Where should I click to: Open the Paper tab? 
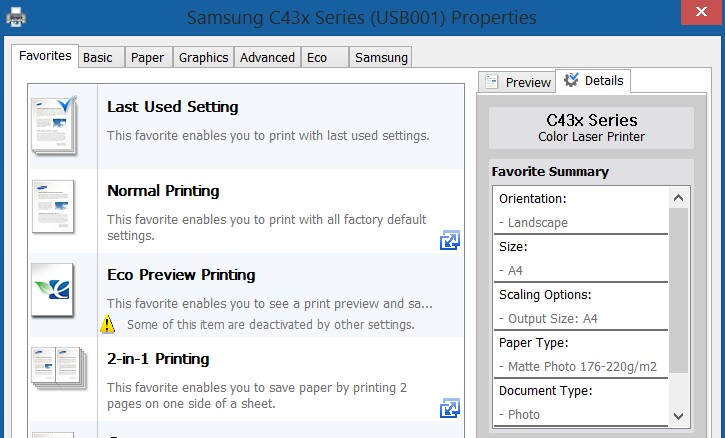pyautogui.click(x=149, y=57)
